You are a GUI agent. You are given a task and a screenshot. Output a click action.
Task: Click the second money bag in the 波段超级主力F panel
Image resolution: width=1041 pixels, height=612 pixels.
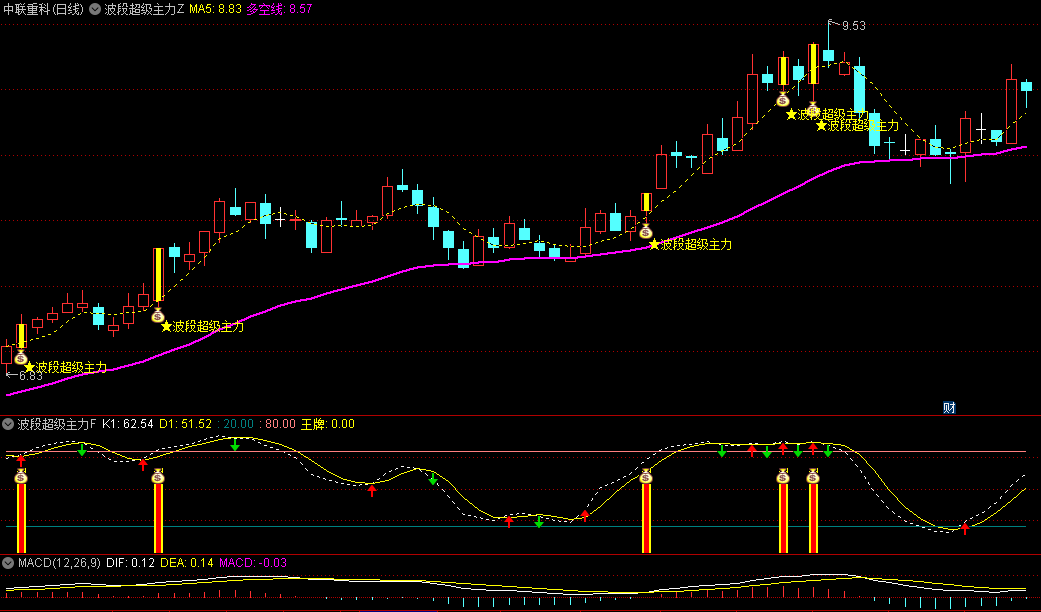point(158,476)
